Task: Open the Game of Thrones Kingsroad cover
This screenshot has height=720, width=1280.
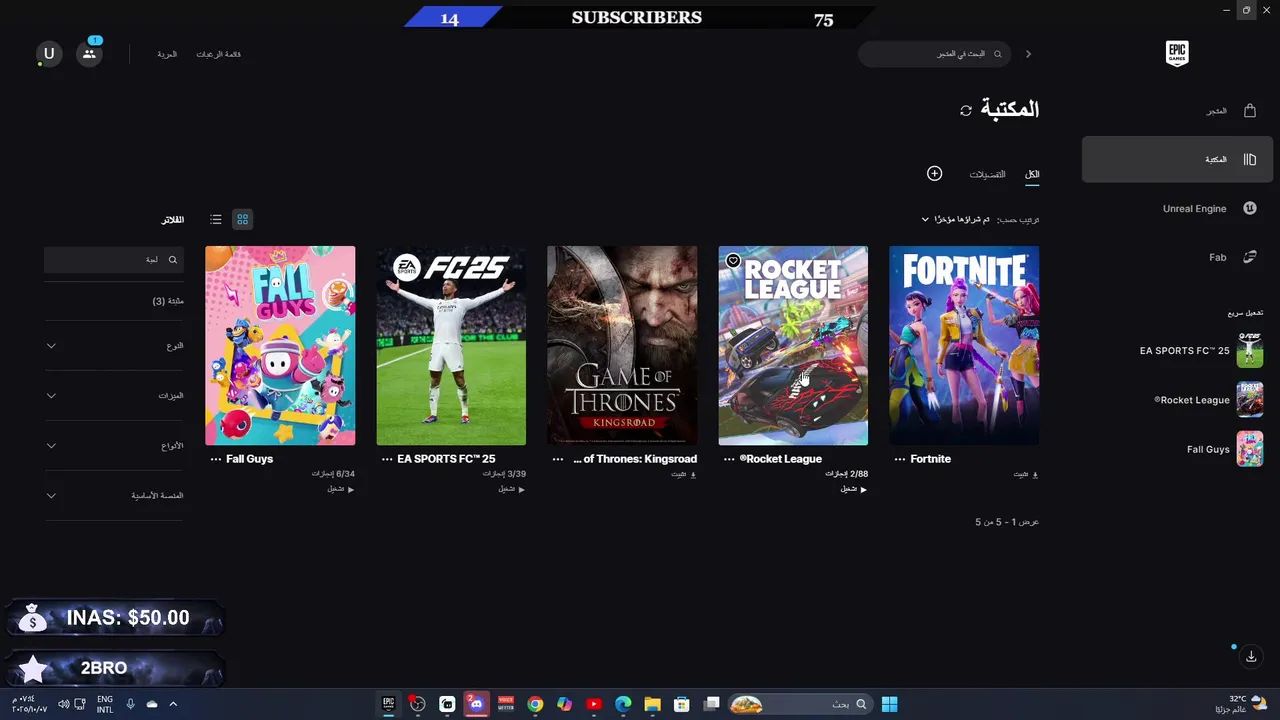Action: (622, 345)
